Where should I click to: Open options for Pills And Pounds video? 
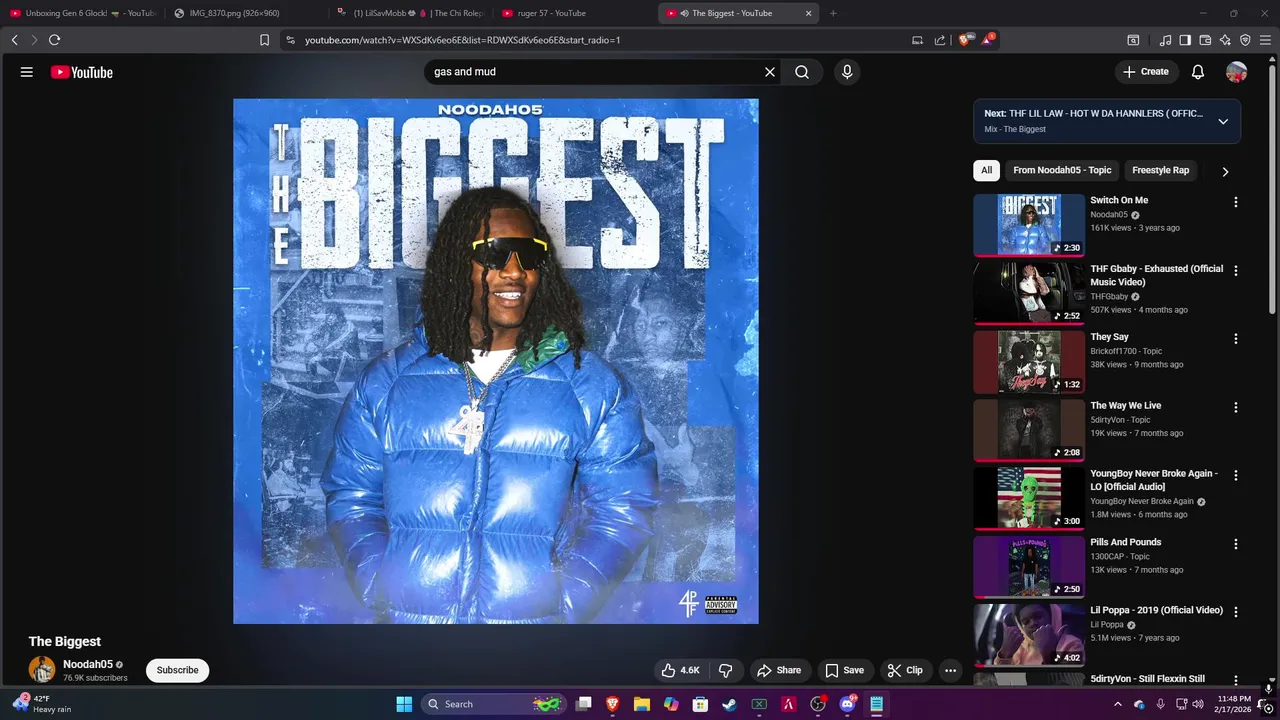pyautogui.click(x=1236, y=544)
